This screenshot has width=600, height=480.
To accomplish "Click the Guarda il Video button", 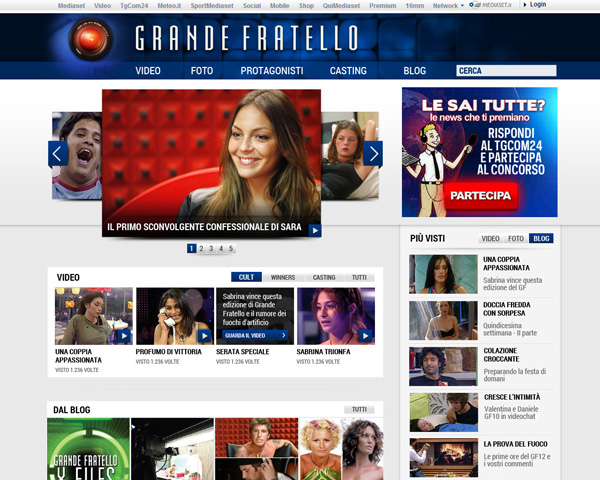I will pos(255,335).
